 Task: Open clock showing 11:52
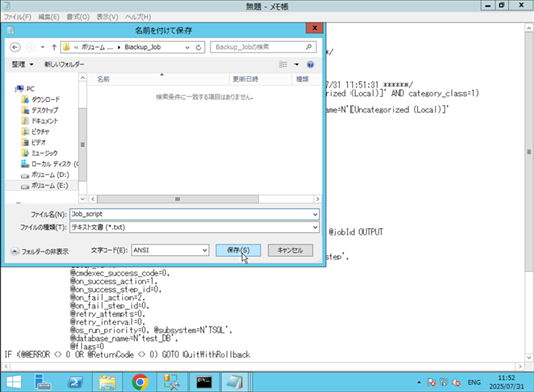(506, 382)
